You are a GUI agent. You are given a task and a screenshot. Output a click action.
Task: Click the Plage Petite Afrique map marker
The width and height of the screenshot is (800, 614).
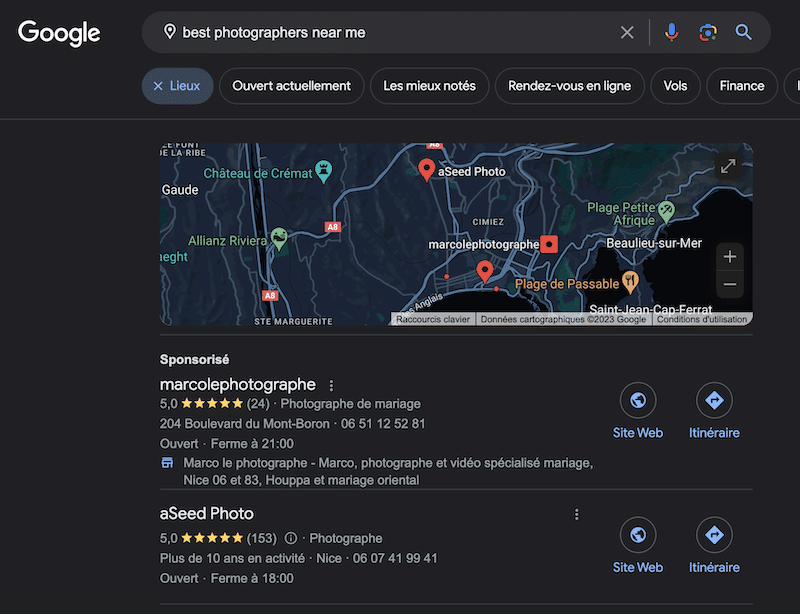[666, 211]
